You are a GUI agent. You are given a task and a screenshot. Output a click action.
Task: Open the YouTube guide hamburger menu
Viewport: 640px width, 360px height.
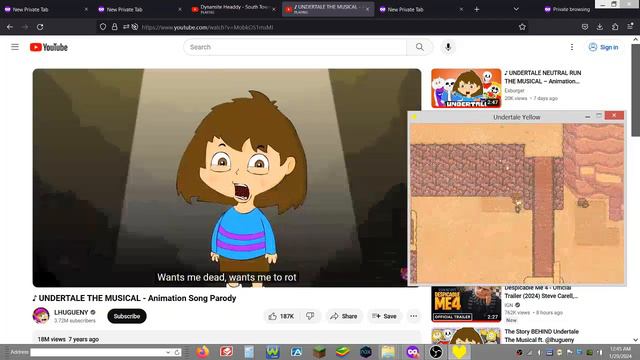(15, 47)
